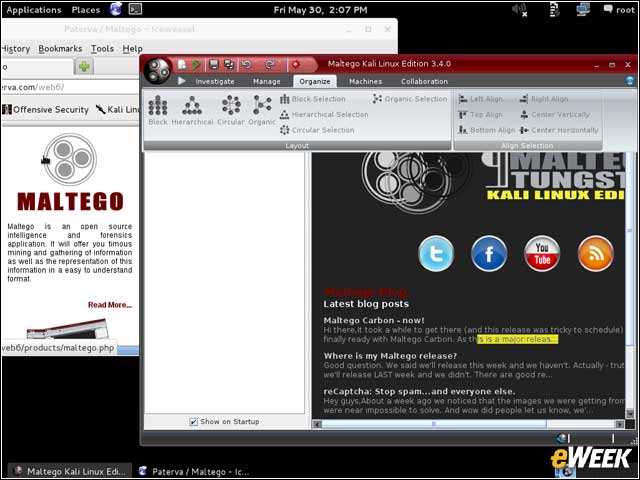Open the Places menu in top panel
This screenshot has height=480, width=640.
click(x=86, y=10)
